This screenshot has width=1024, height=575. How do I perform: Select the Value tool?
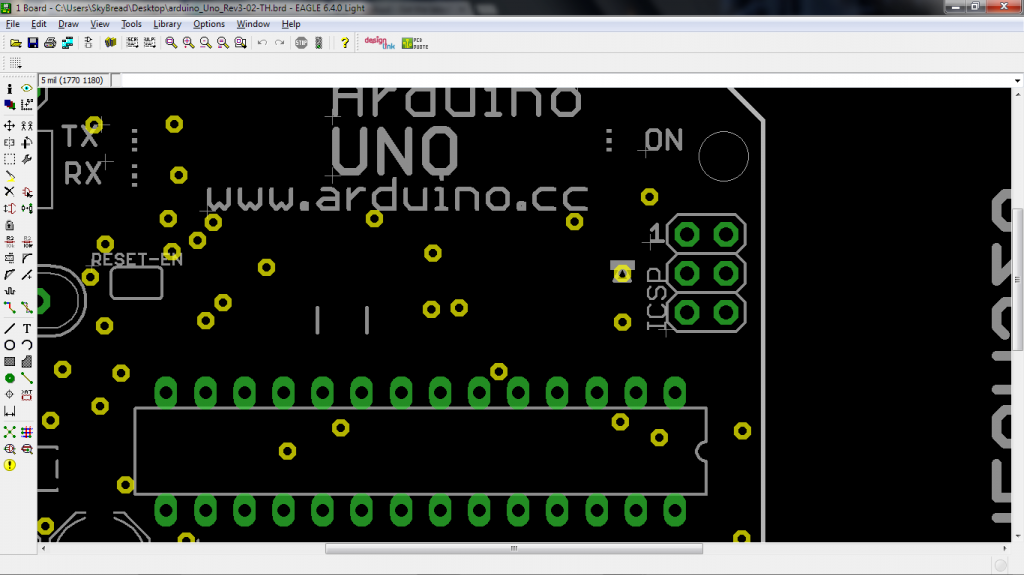tap(27, 242)
